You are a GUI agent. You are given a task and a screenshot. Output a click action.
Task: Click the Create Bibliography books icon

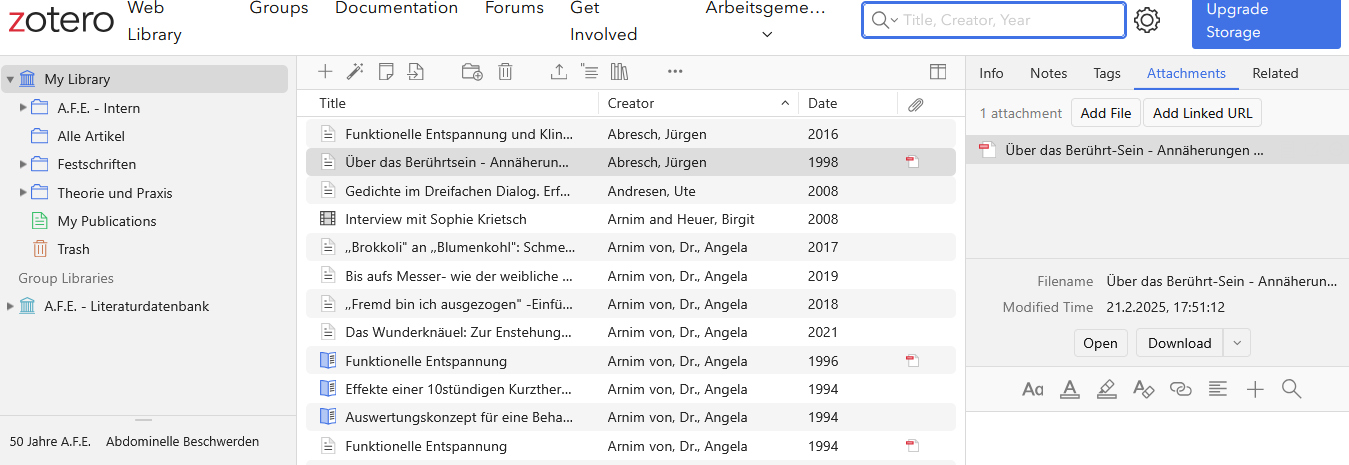coord(619,71)
